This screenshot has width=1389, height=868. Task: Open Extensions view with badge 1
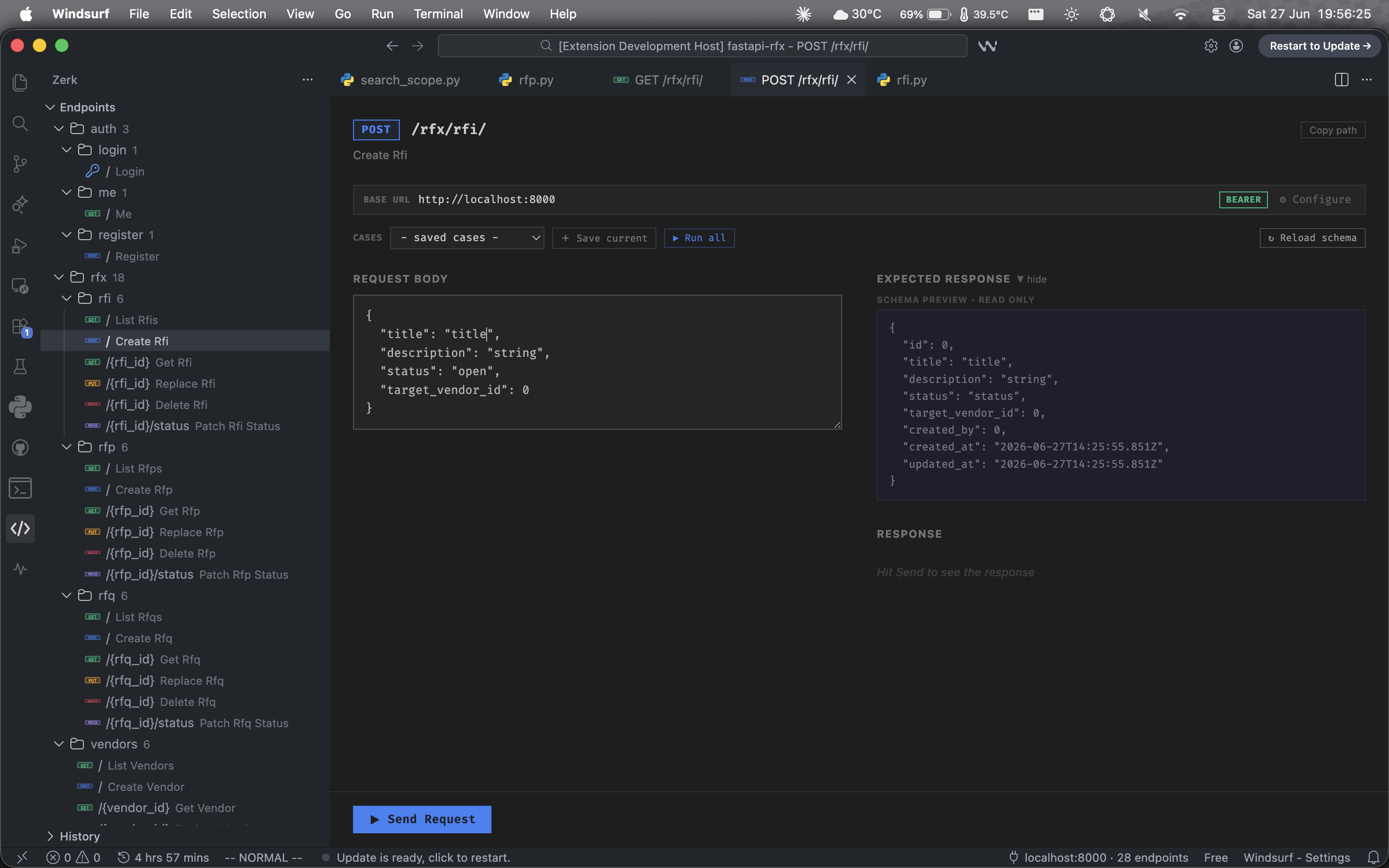pos(21,327)
